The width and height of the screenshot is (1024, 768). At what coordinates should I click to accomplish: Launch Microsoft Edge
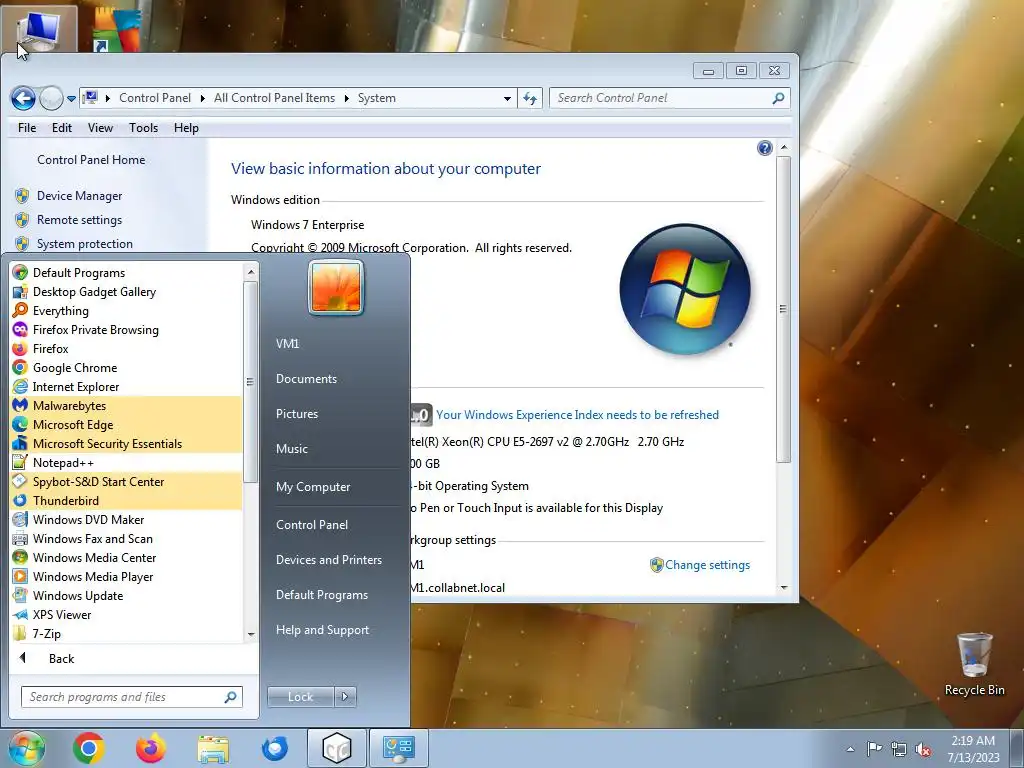[x=126, y=424]
